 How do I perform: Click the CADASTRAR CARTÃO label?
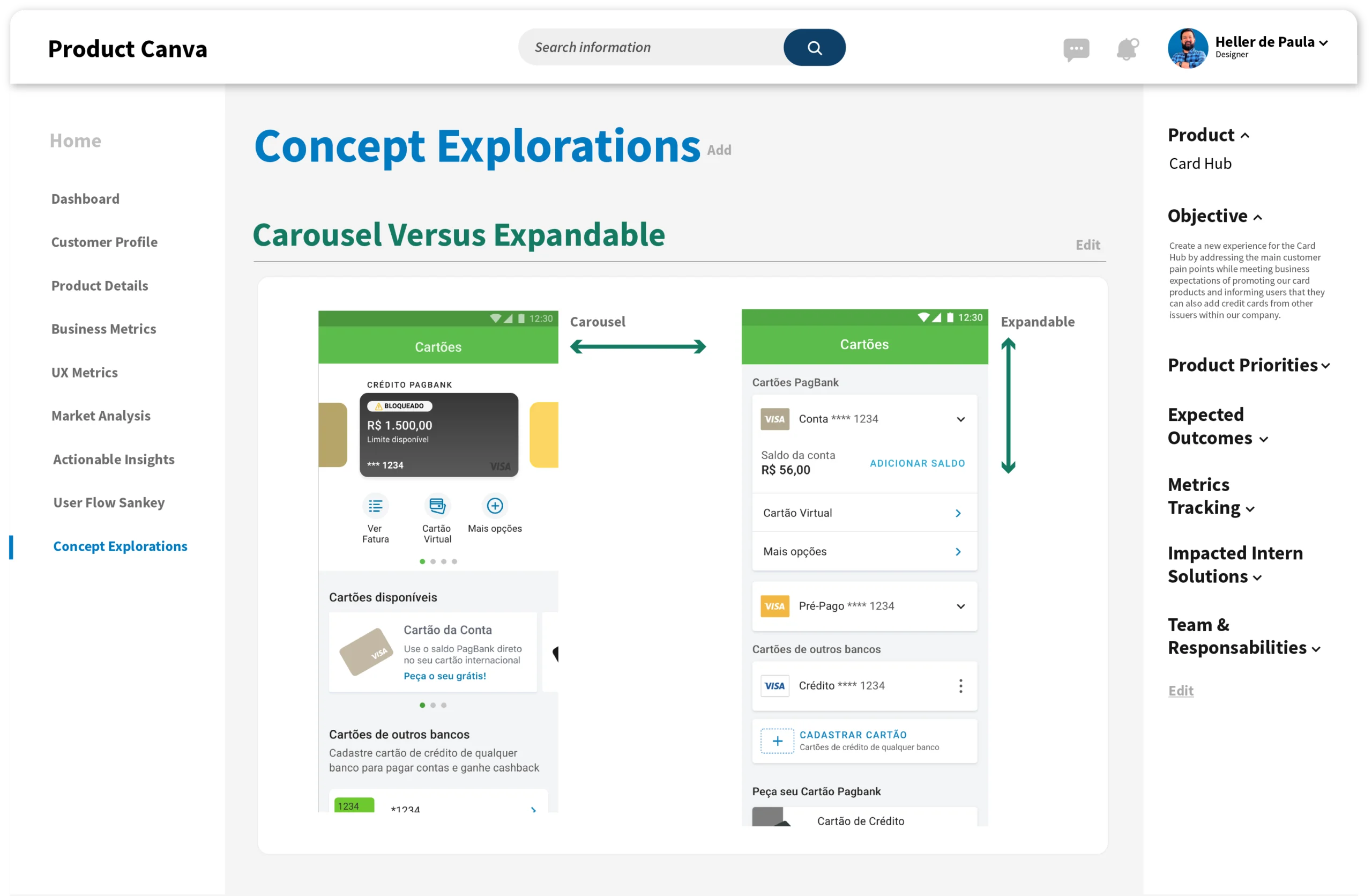[x=853, y=735]
